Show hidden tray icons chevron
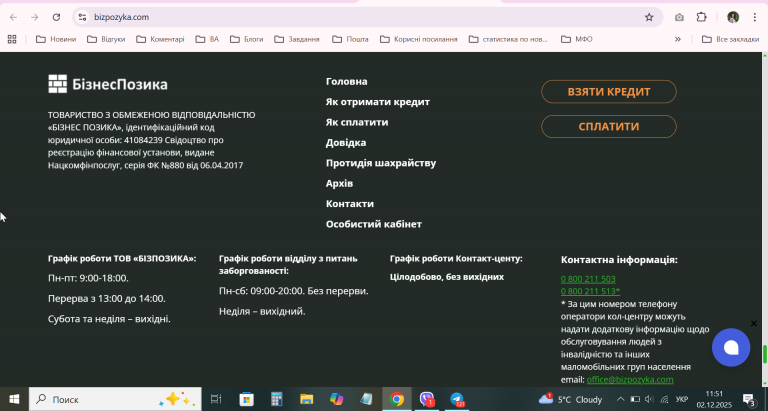The image size is (768, 411). pos(620,399)
